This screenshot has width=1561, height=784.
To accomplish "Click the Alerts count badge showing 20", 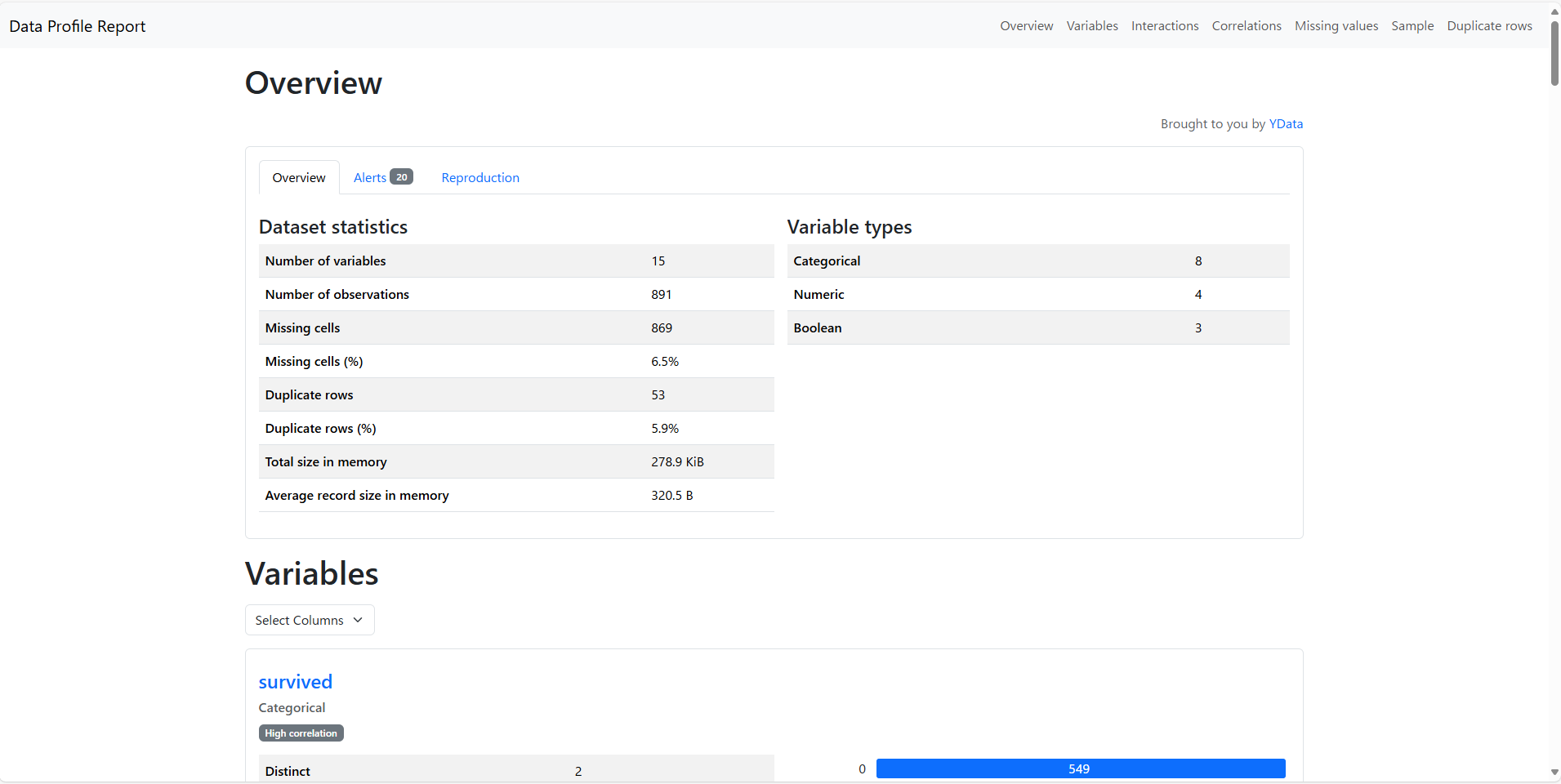I will (401, 176).
